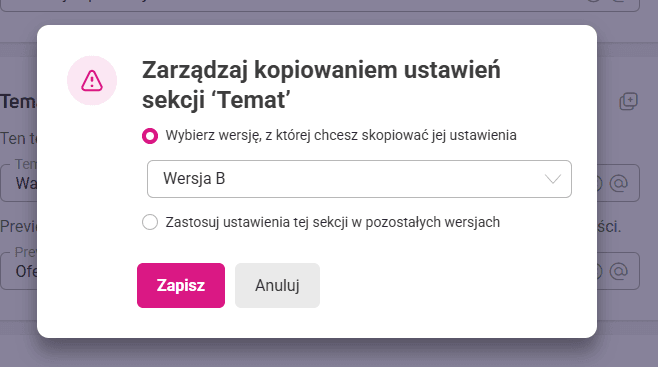This screenshot has width=658, height=367.
Task: Click the partially hidden Temat input field
Action: [x=18, y=183]
